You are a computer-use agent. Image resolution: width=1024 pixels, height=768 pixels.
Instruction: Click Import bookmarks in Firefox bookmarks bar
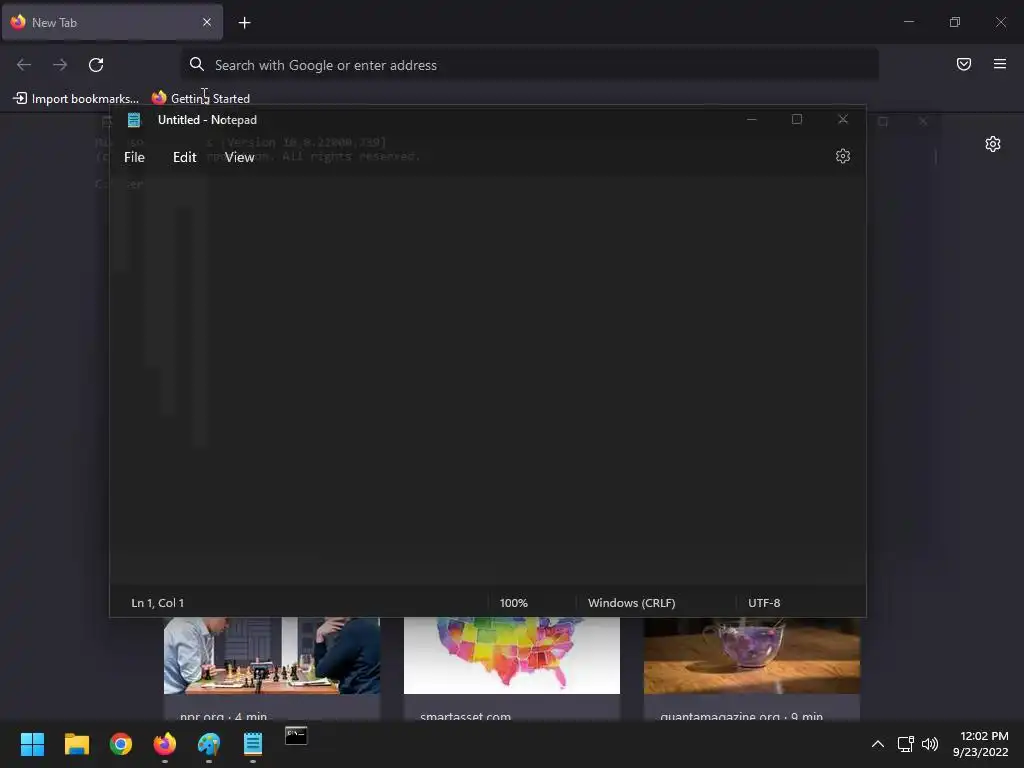(x=76, y=99)
